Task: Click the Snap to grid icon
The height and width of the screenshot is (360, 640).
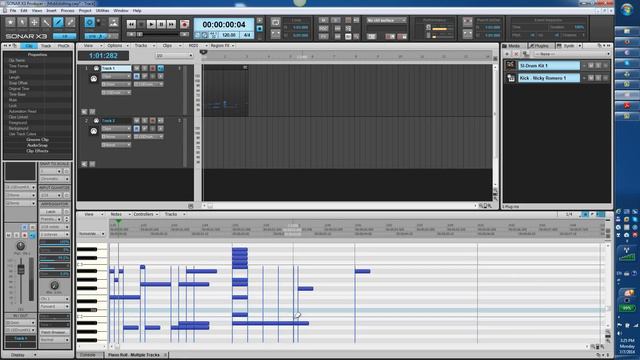Action: coord(89,22)
